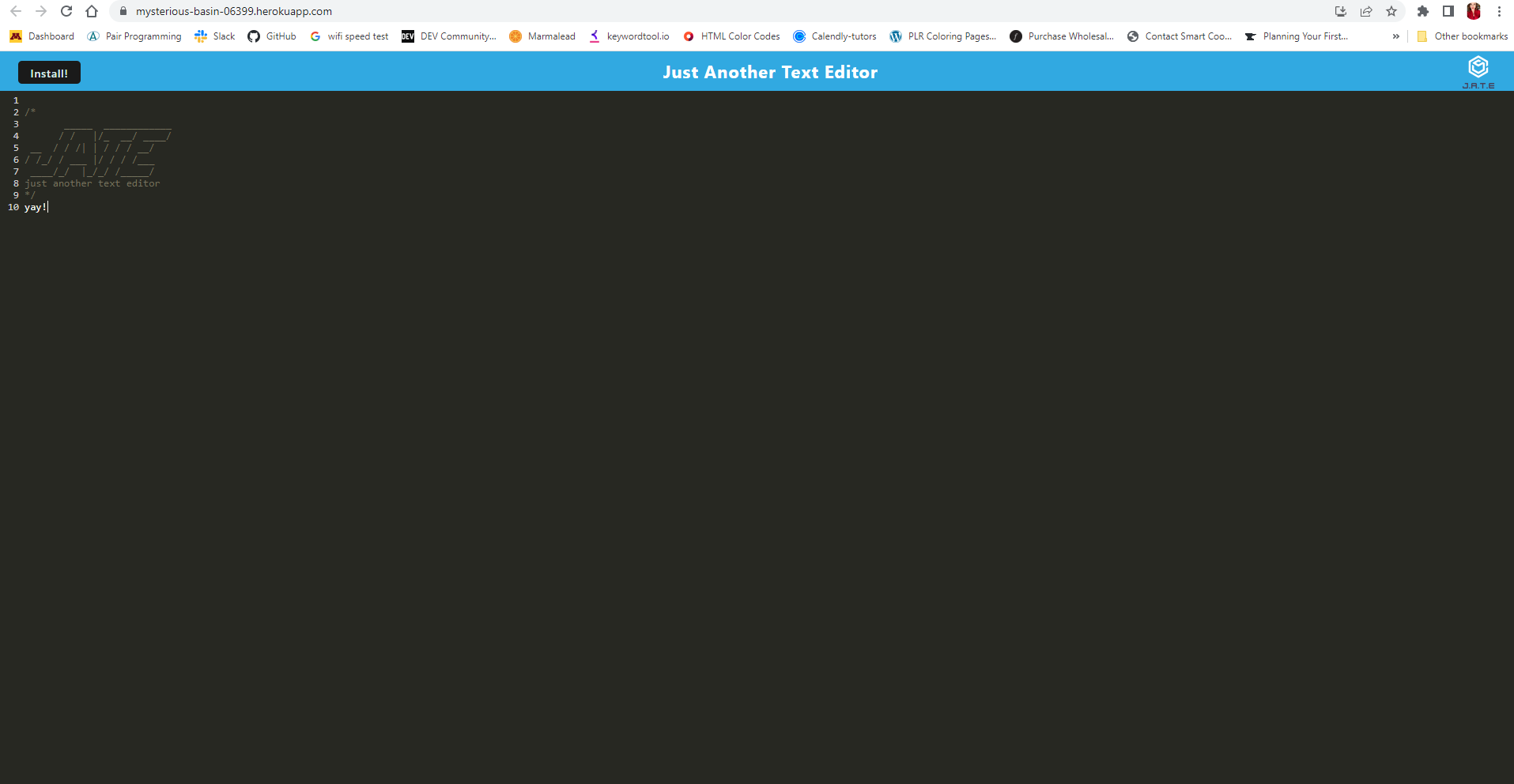This screenshot has height=784, width=1514.
Task: Click line 10 containing yay! text
Action: 36,207
